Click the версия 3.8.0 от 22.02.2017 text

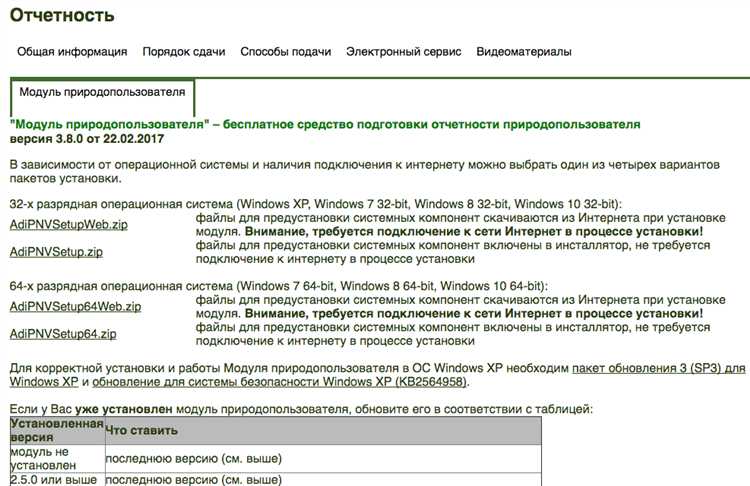point(87,139)
